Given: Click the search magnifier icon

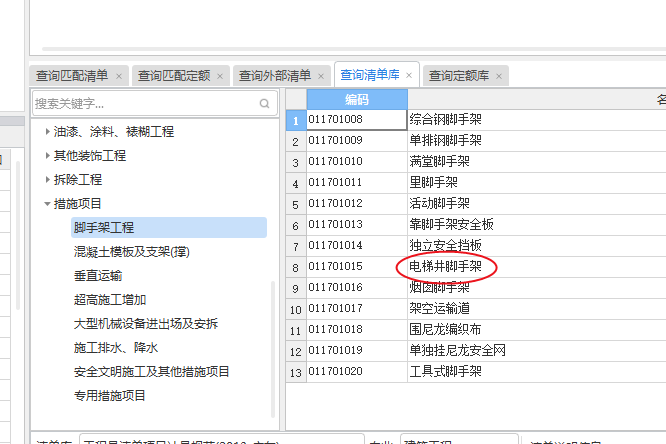Looking at the screenshot, I should 264,103.
